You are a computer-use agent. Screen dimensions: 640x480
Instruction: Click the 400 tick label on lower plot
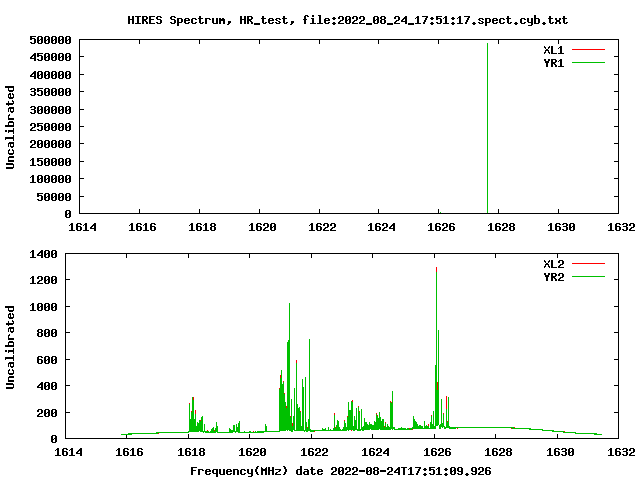tap(47, 386)
